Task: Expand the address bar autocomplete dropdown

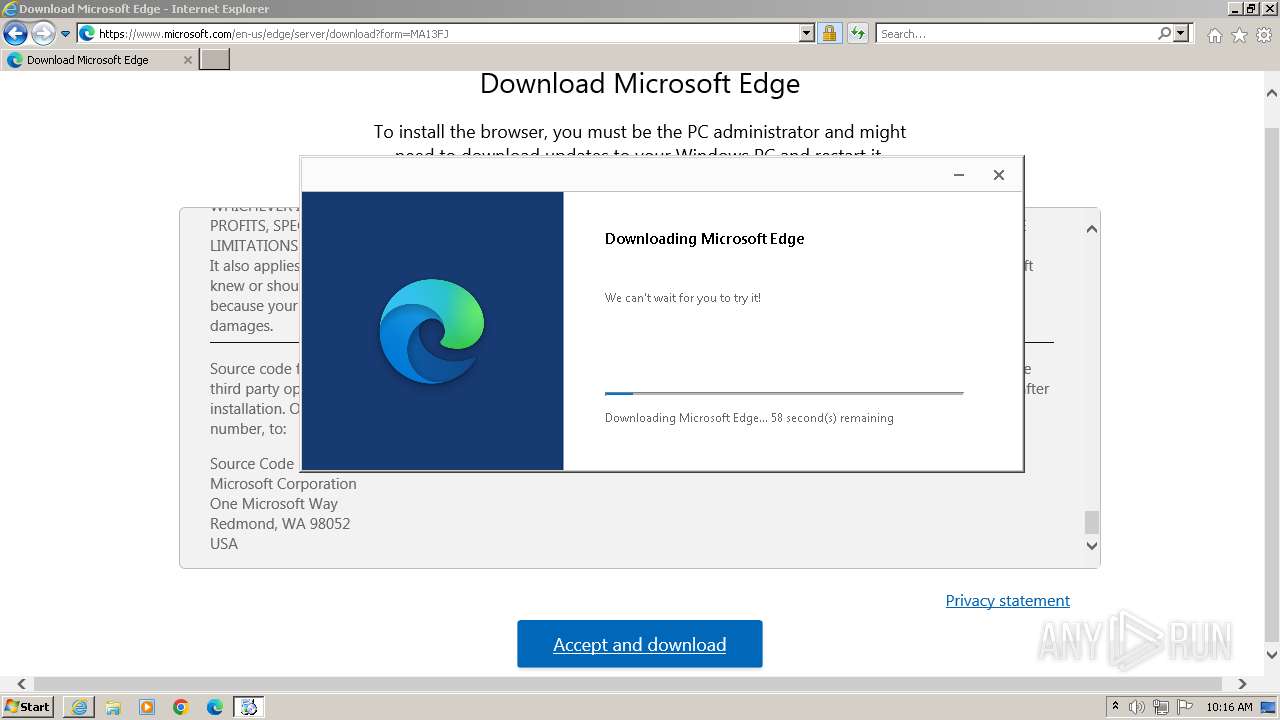Action: point(807,34)
